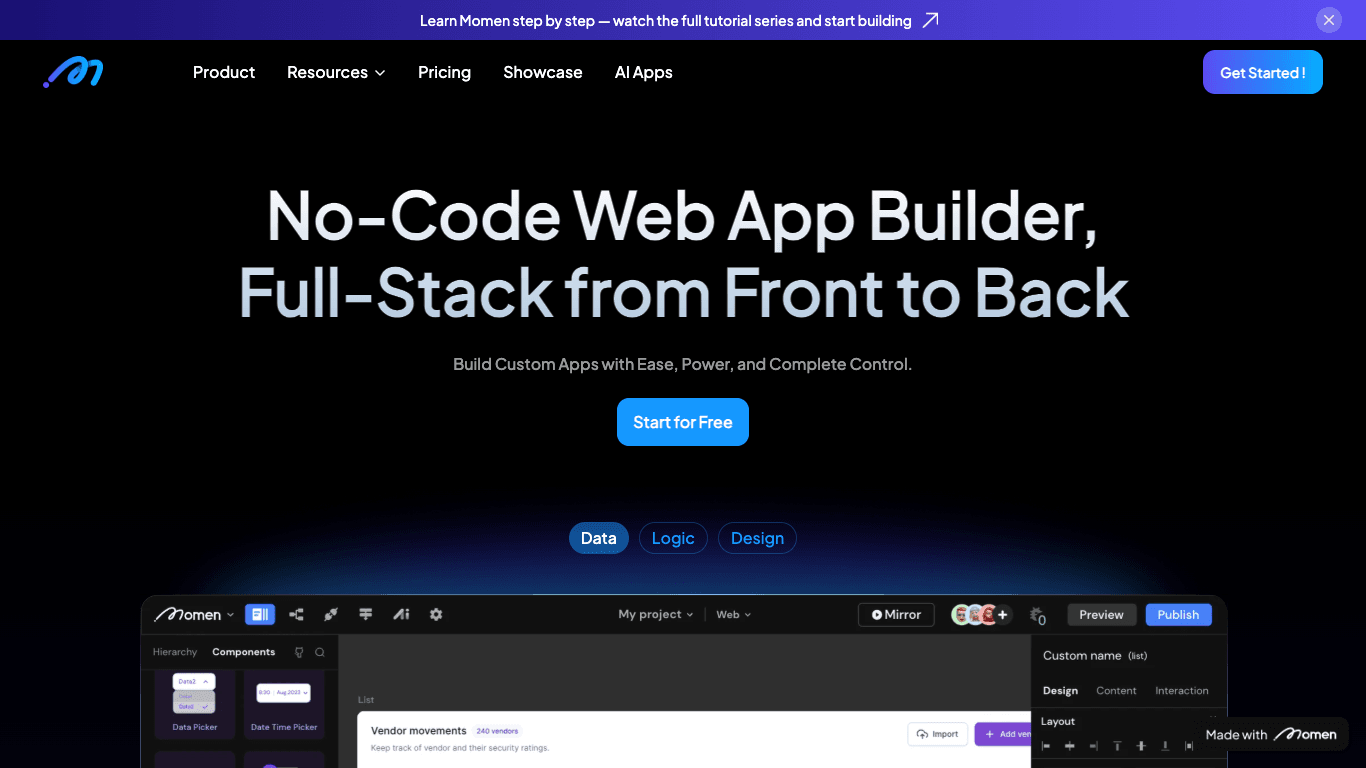The image size is (1366, 768).
Task: Click the align right layout icon
Action: [x=1094, y=746]
